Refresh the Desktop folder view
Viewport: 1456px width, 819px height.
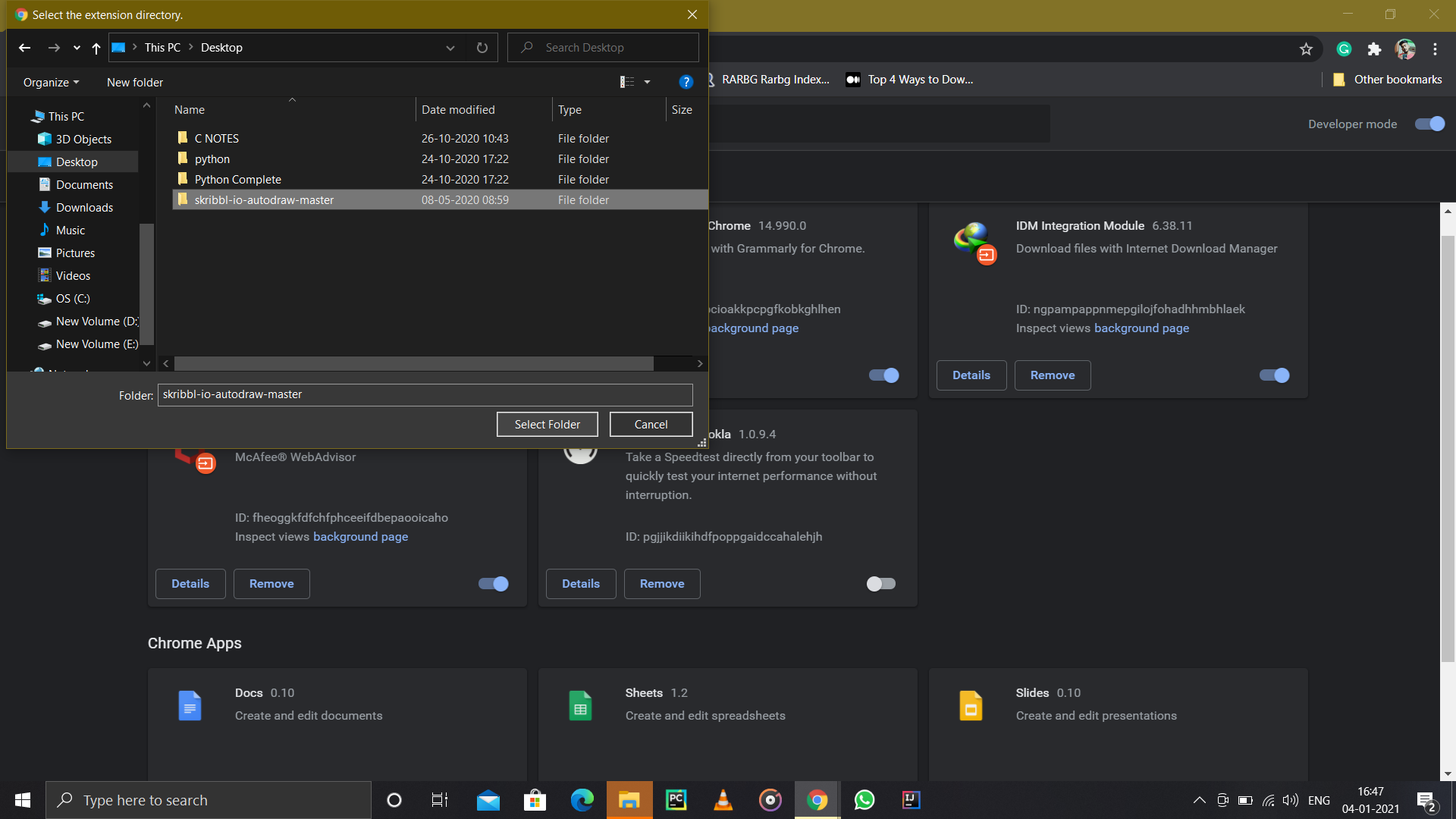482,47
